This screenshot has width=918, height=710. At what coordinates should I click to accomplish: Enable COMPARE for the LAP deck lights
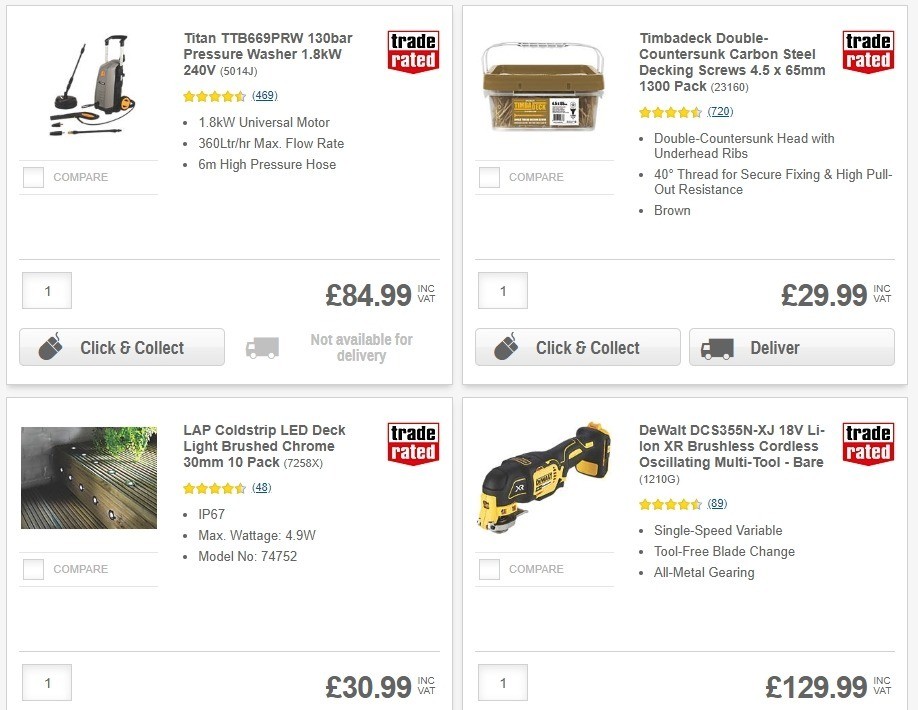coord(33,570)
